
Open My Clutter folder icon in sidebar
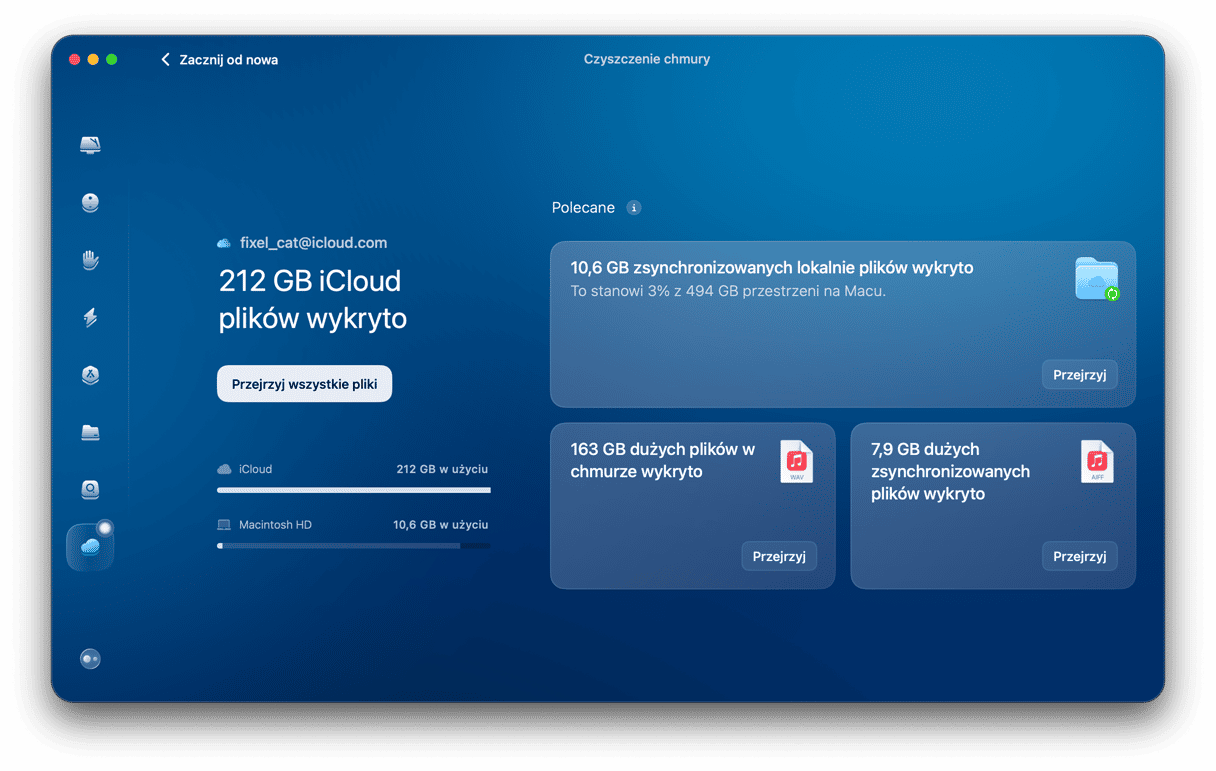tap(90, 433)
